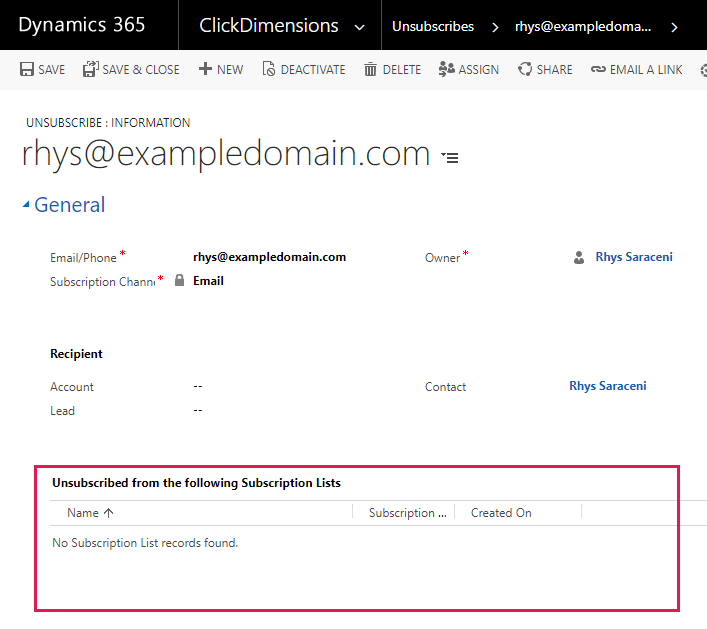Click the NEW toolbar label
Screen dimensions: 707x629
point(230,70)
